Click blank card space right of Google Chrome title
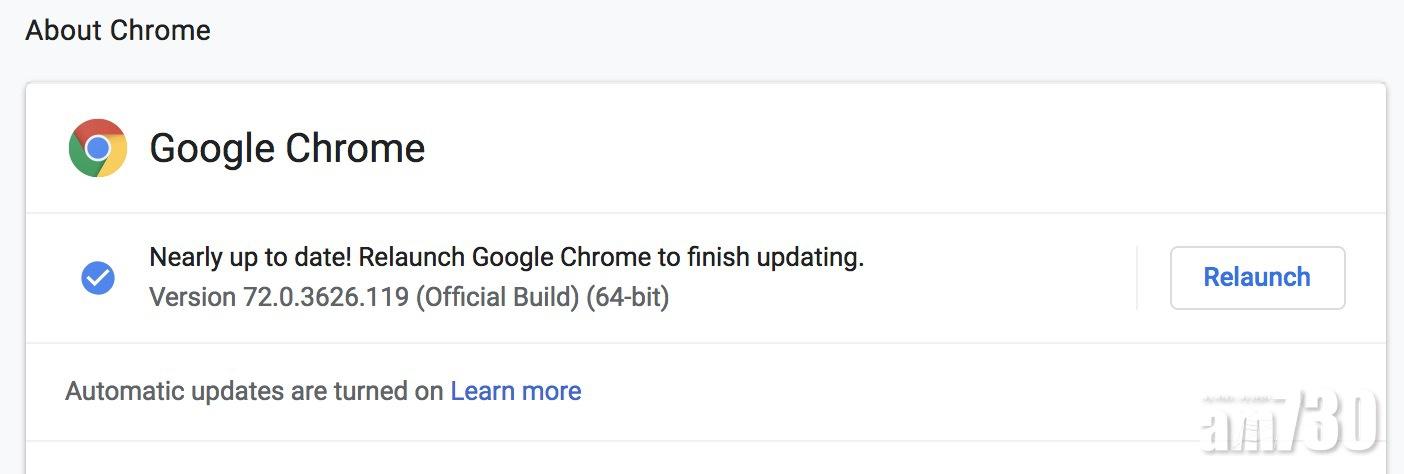This screenshot has height=474, width=1404. pyautogui.click(x=850, y=148)
